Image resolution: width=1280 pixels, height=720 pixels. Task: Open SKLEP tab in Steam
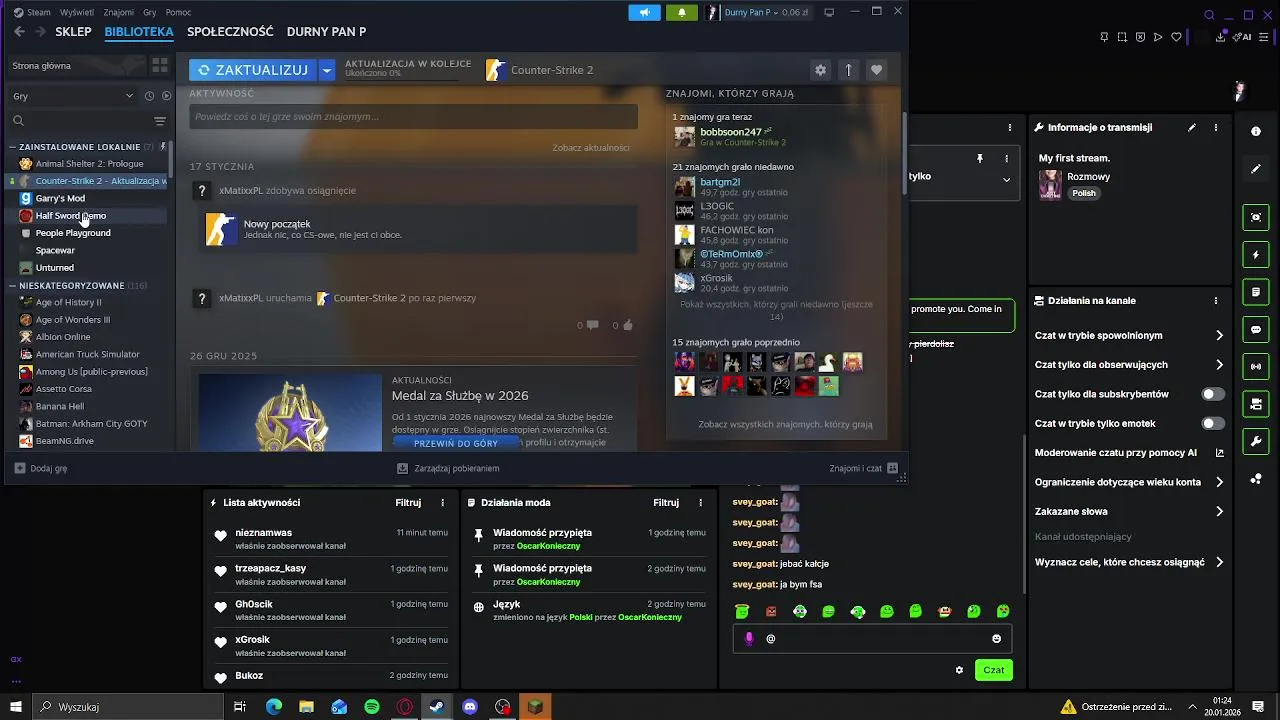click(x=73, y=32)
